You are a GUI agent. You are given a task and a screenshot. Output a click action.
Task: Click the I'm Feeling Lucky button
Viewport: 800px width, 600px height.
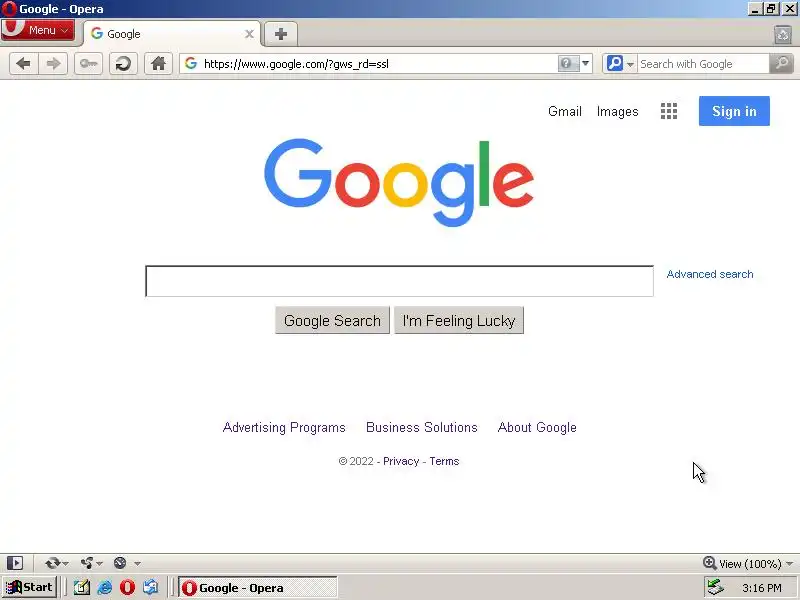pos(459,320)
